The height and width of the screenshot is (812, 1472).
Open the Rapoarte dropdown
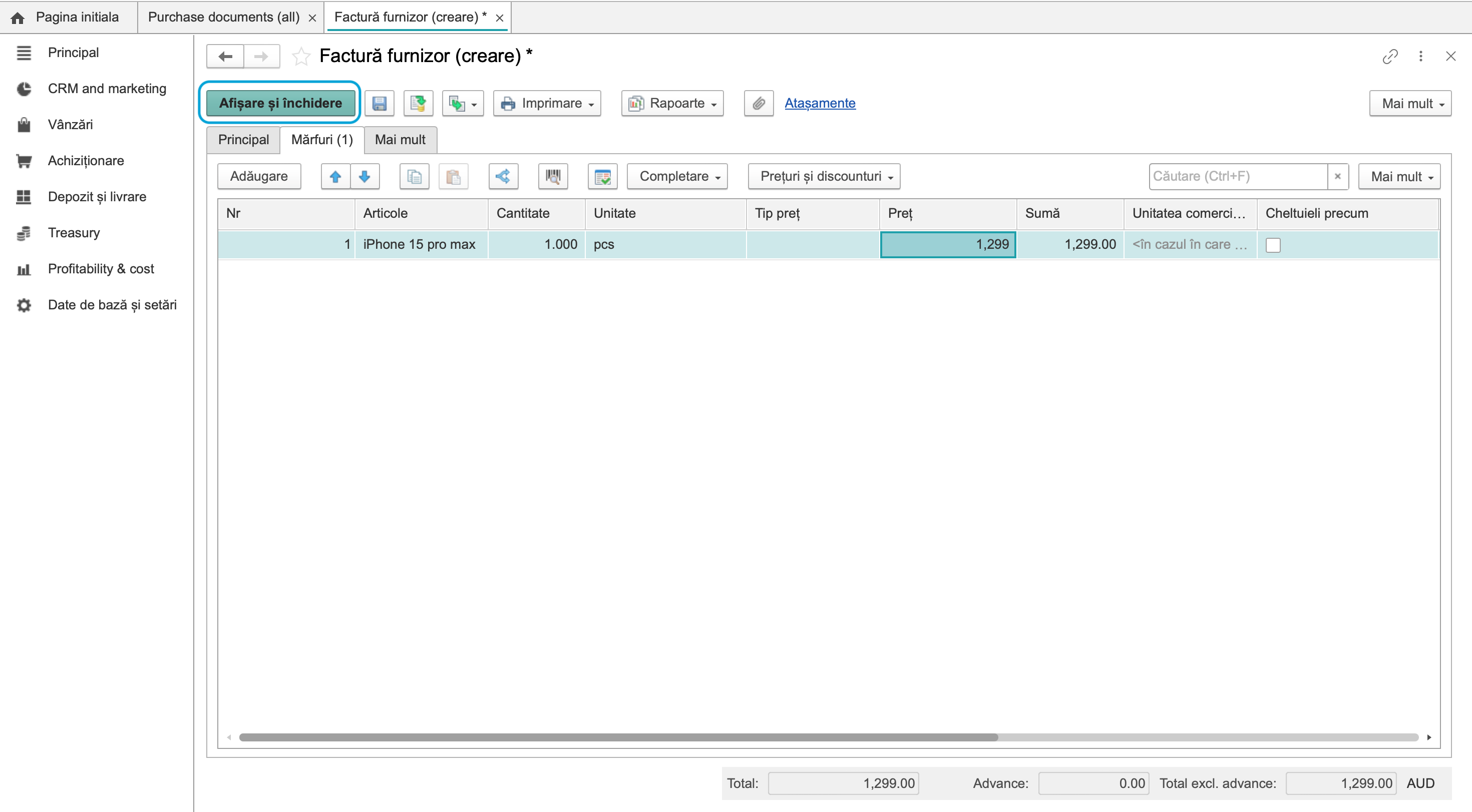pyautogui.click(x=672, y=104)
